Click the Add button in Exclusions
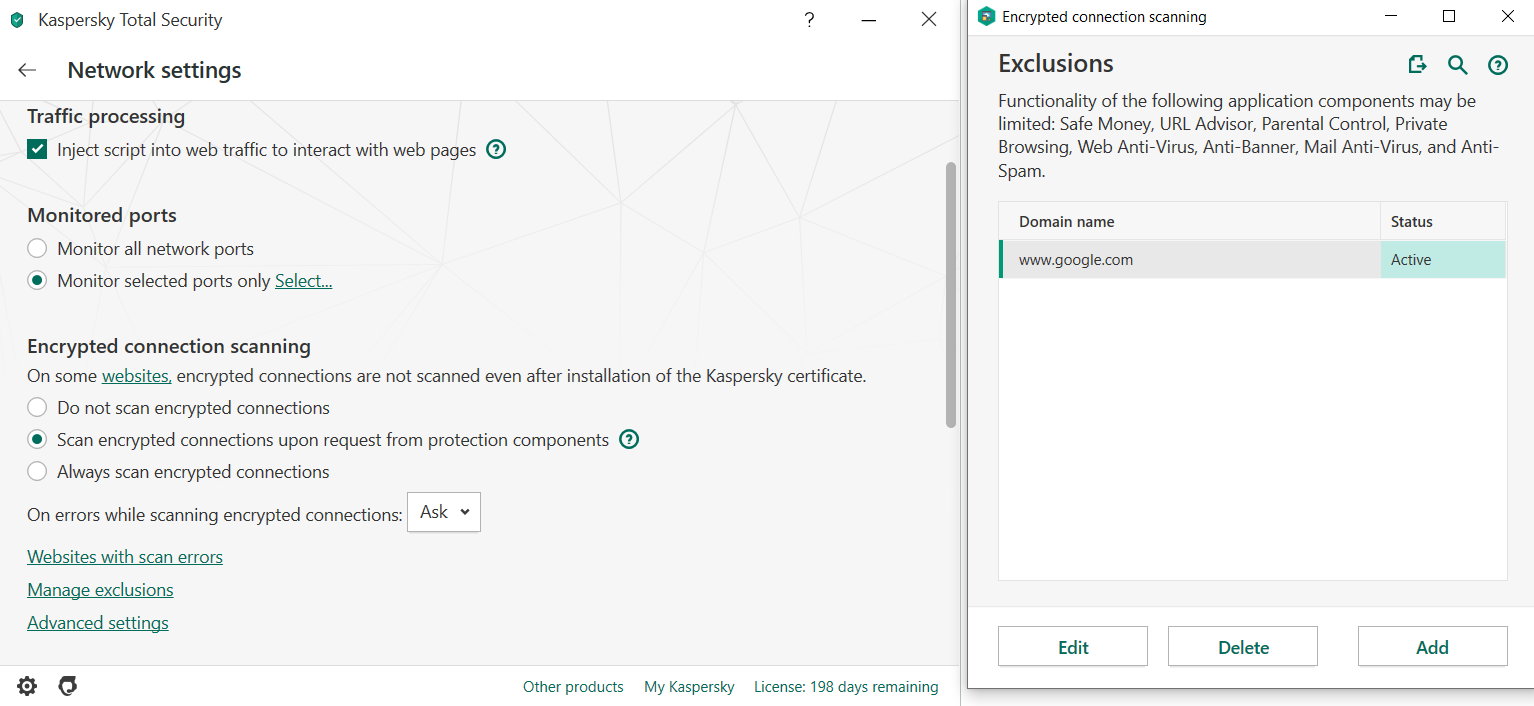This screenshot has height=706, width=1534. tap(1432, 647)
